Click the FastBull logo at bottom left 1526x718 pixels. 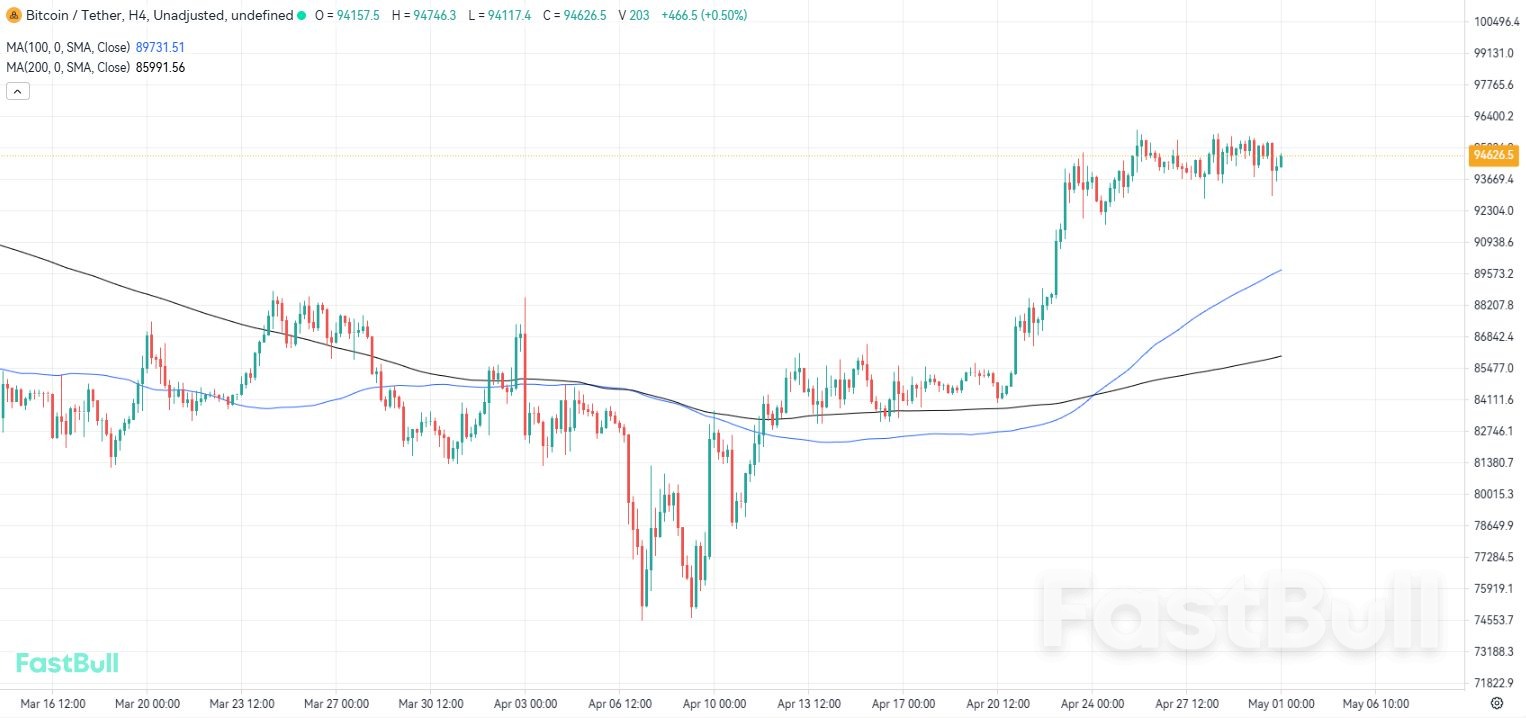pos(67,663)
